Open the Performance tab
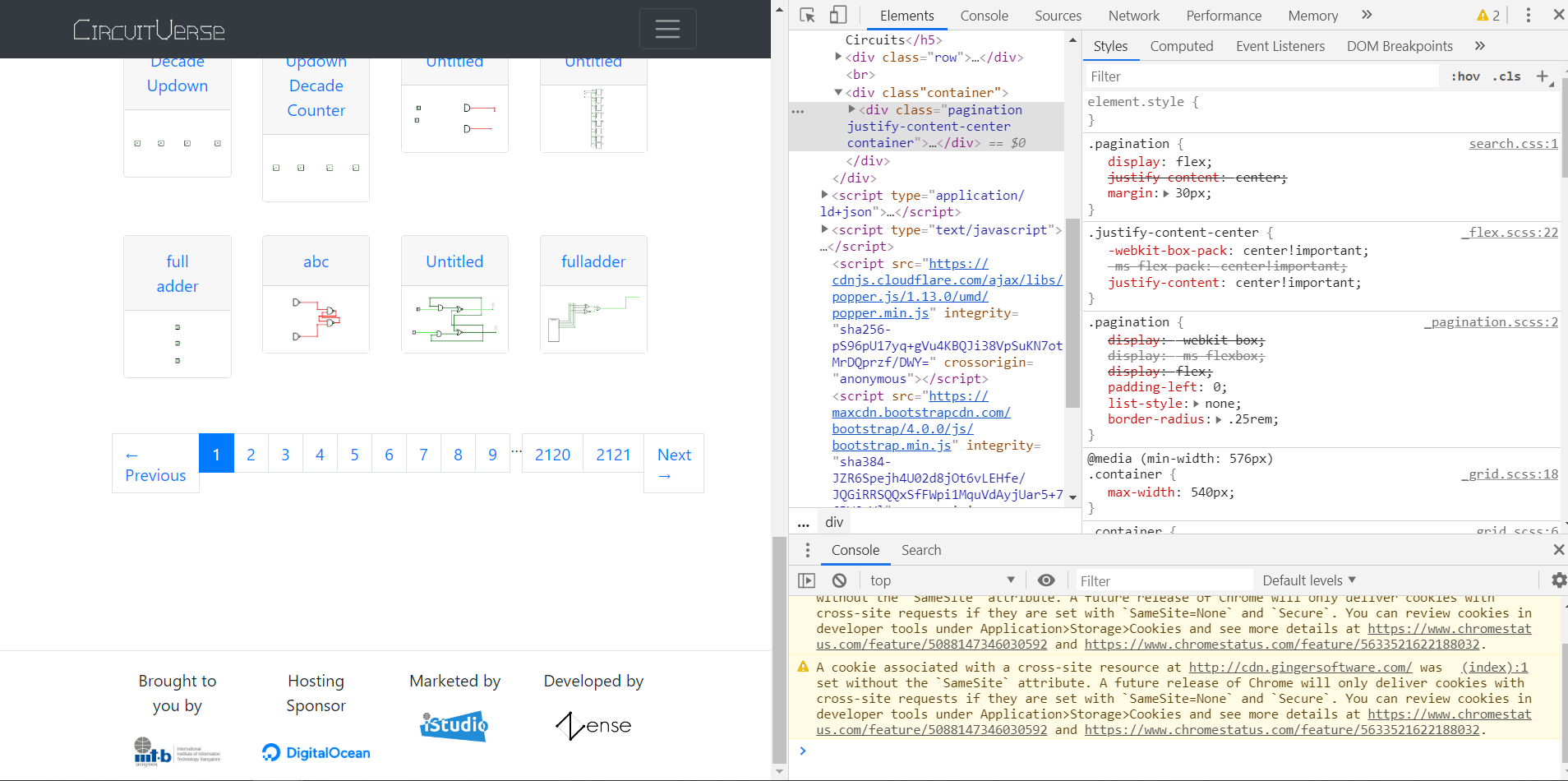Viewport: 1568px width, 781px height. pyautogui.click(x=1224, y=16)
